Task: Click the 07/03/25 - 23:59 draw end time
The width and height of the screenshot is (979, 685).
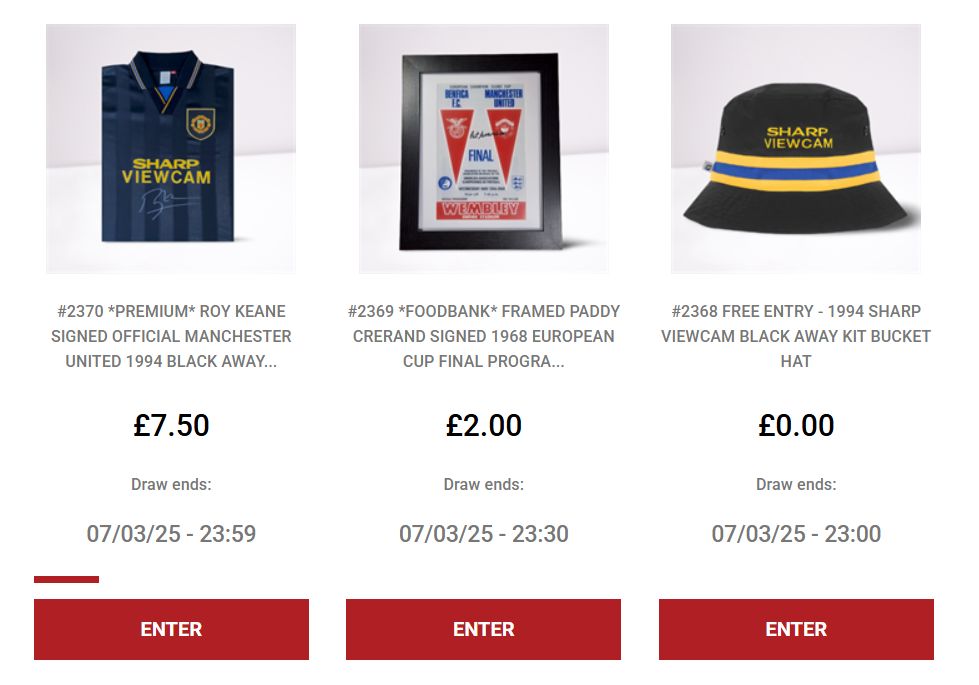Action: click(171, 534)
